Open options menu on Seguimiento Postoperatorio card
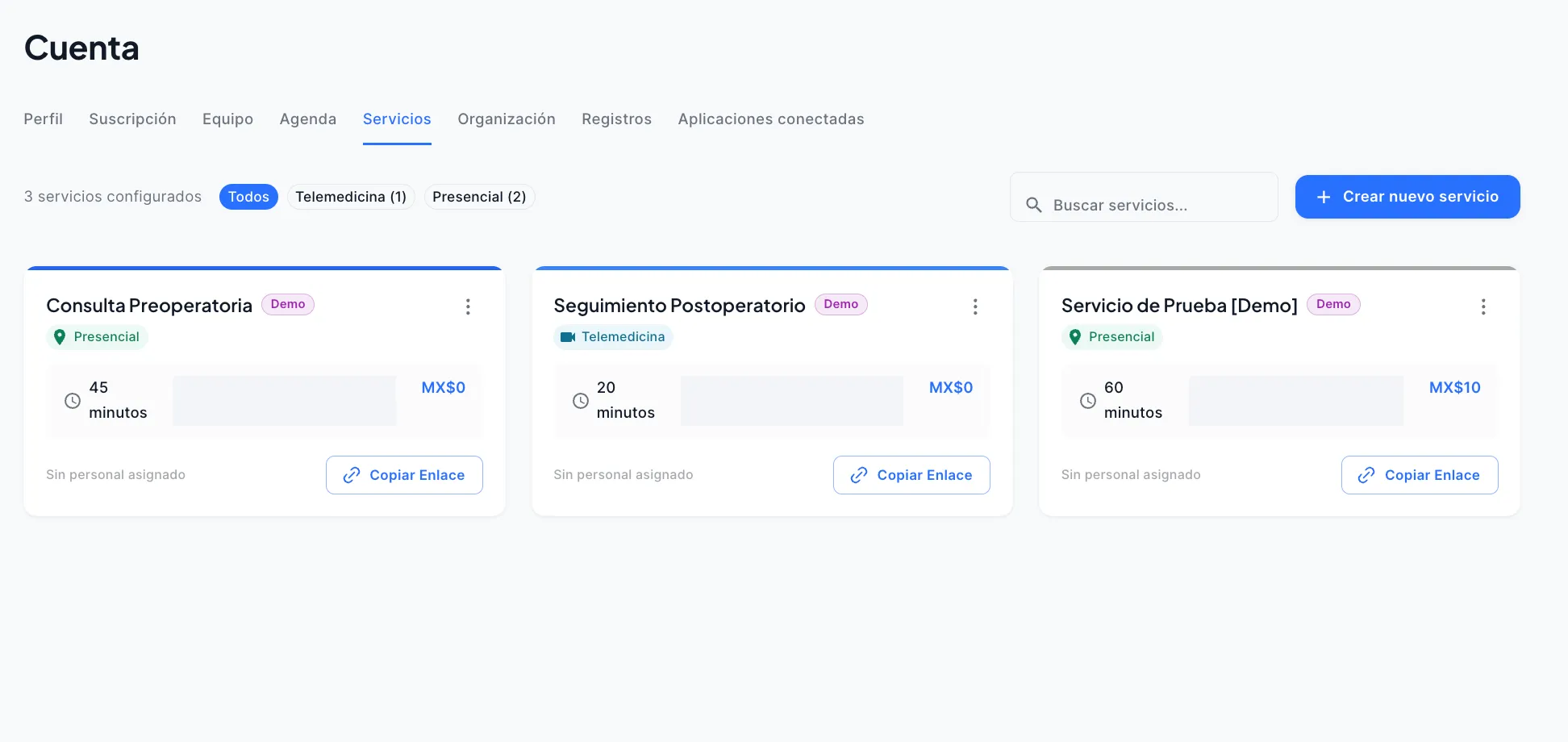 [975, 306]
